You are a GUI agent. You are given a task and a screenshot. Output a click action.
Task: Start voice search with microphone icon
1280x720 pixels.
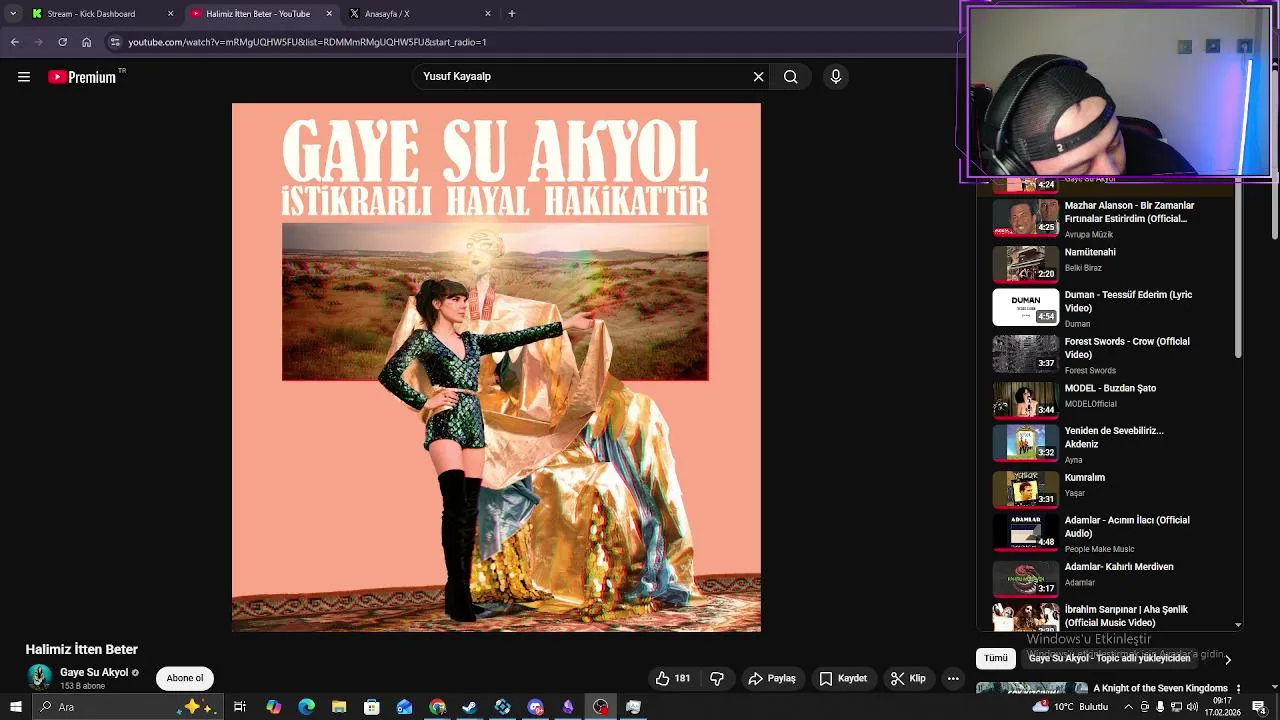coord(836,77)
